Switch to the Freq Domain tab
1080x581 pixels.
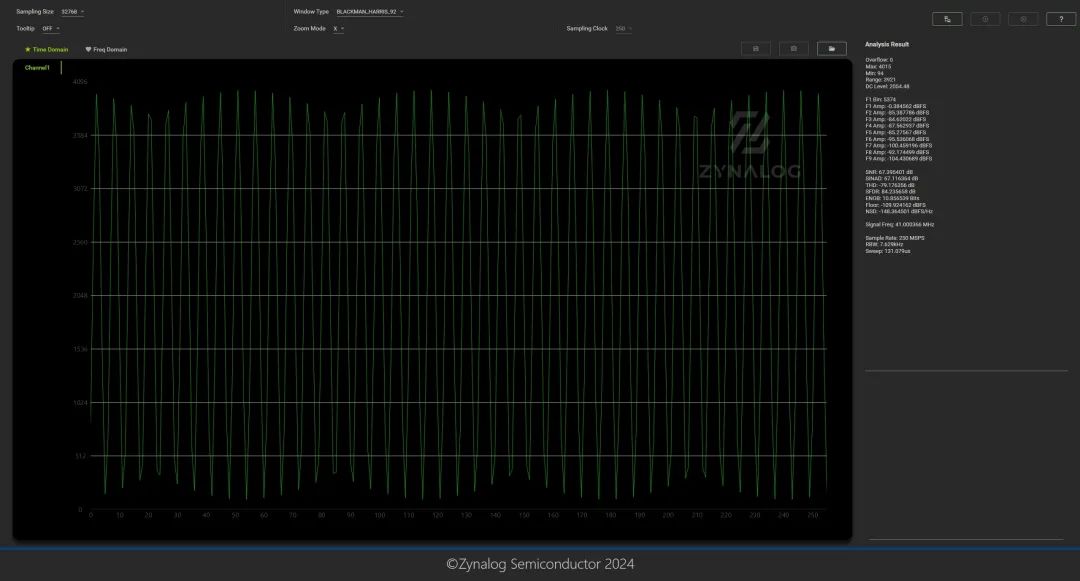tap(110, 49)
